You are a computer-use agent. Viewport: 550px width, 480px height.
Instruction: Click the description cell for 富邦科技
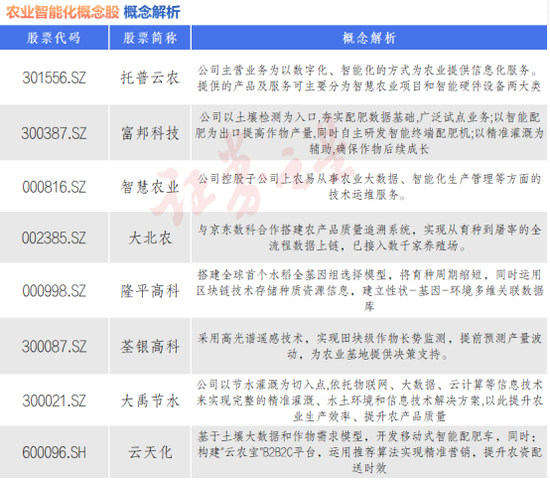point(369,133)
